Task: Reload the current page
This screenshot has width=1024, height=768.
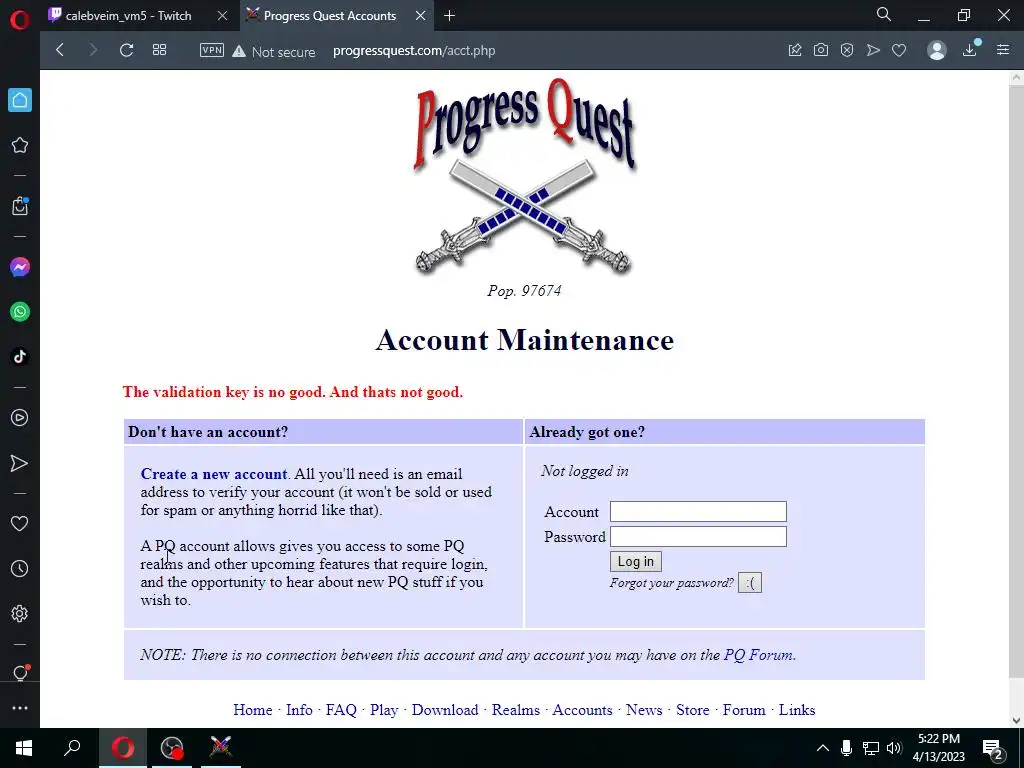Action: coord(127,50)
